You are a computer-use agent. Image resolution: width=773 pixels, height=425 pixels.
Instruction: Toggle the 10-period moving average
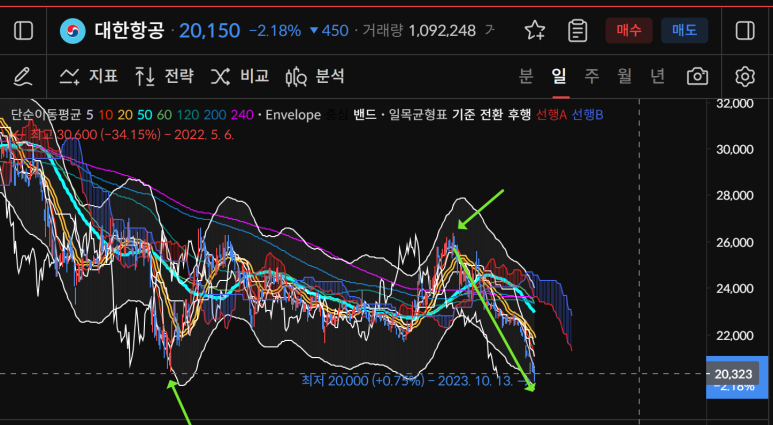tap(105, 115)
